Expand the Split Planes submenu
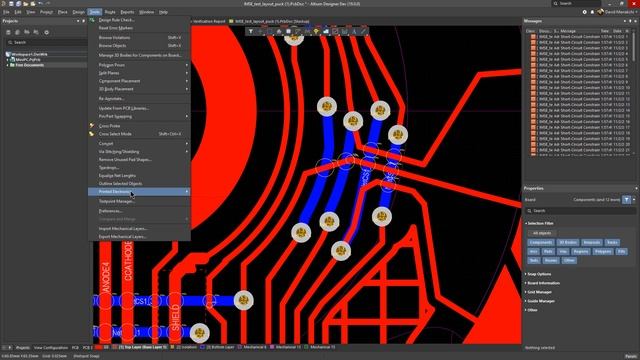 [x=139, y=73]
